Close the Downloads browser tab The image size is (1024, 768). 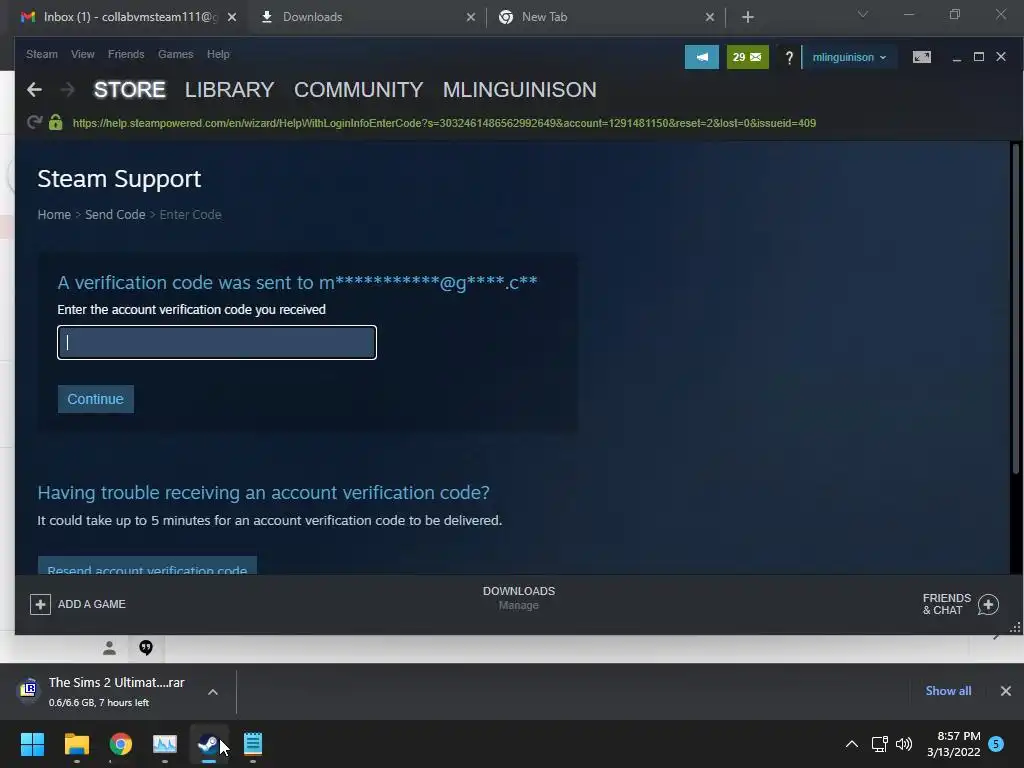471,17
